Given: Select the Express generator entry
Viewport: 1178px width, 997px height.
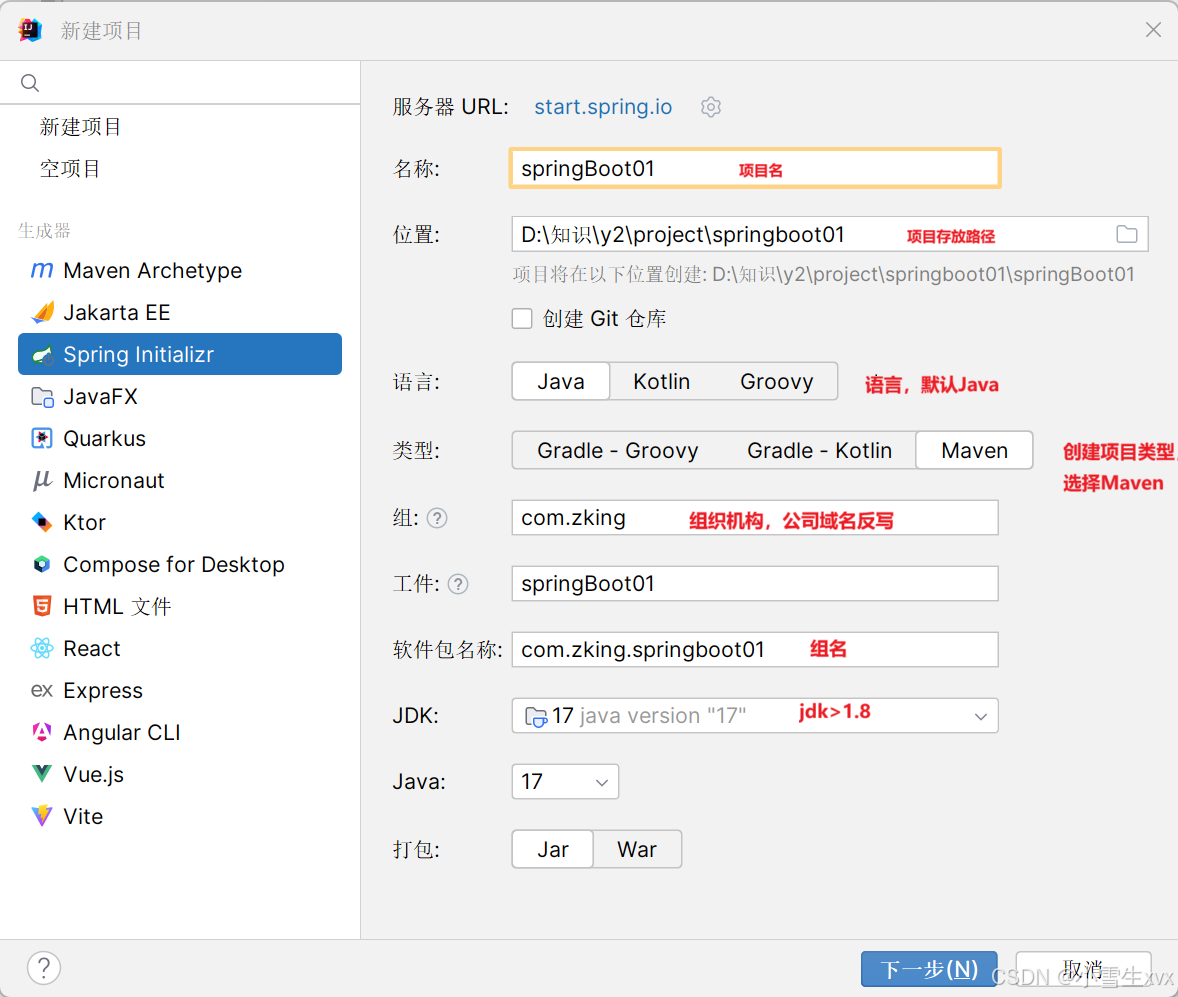Looking at the screenshot, I should 180,690.
